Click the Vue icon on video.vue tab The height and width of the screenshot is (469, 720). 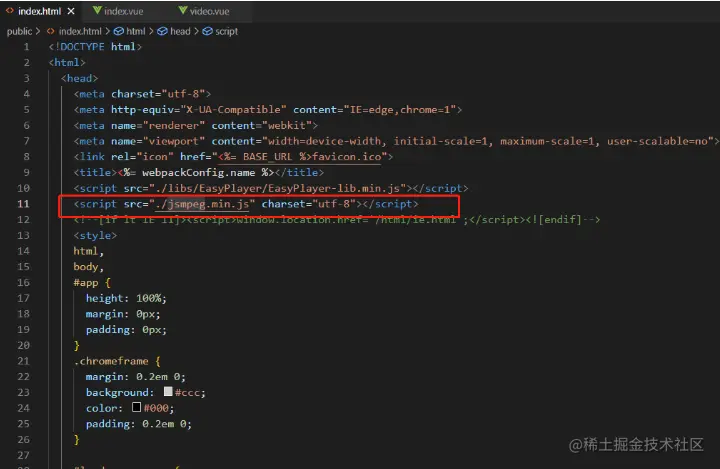(x=183, y=11)
